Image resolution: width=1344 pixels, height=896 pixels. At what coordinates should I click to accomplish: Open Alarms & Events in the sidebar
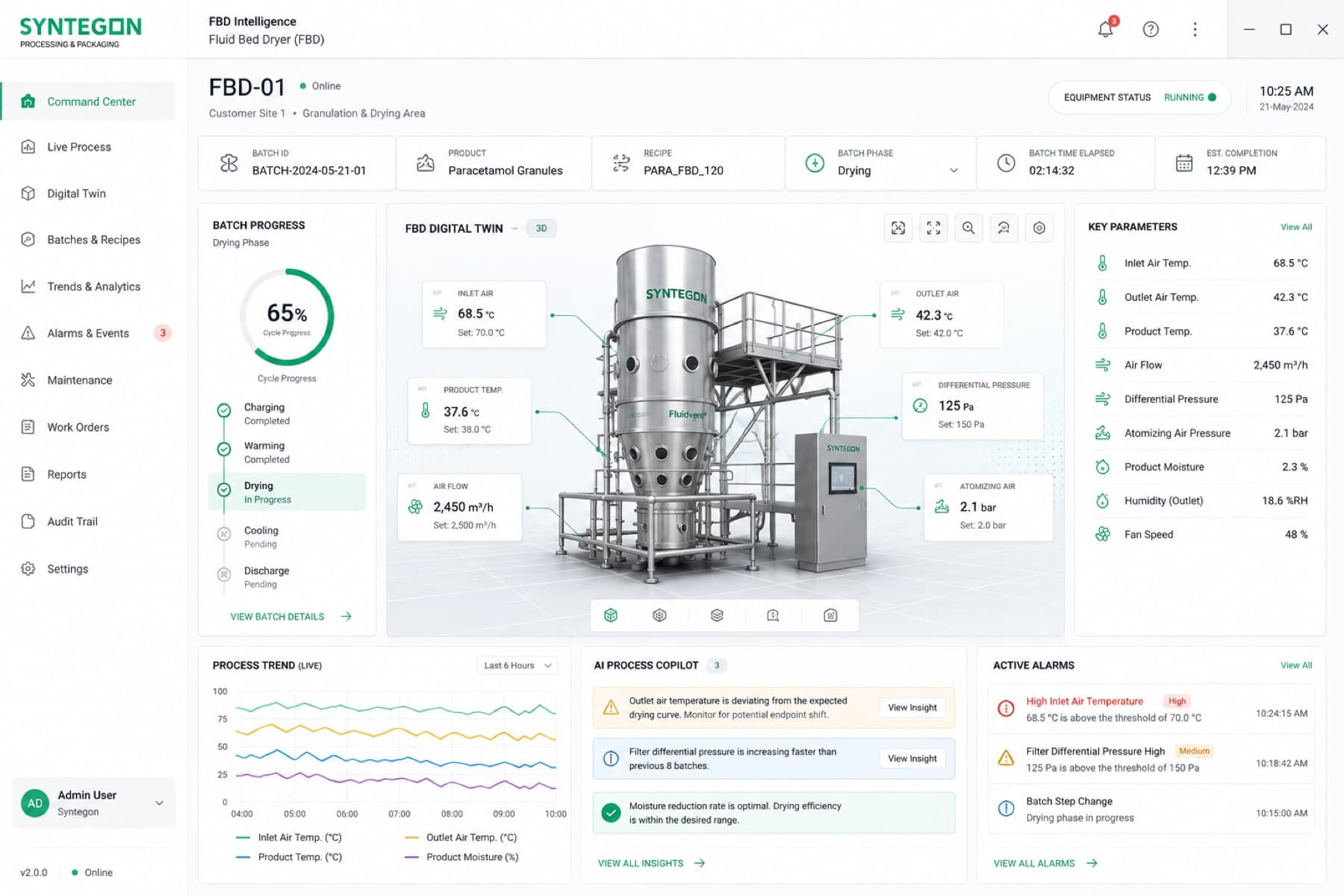coord(88,333)
